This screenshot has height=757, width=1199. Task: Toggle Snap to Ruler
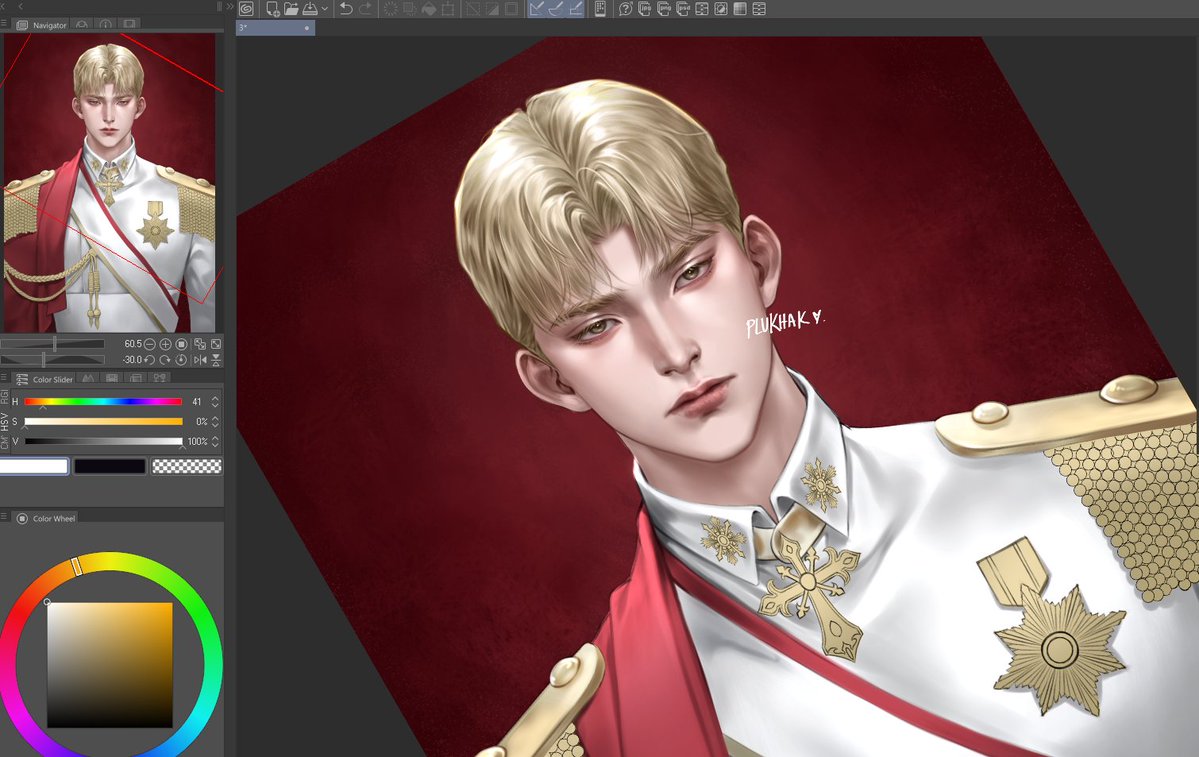538,9
